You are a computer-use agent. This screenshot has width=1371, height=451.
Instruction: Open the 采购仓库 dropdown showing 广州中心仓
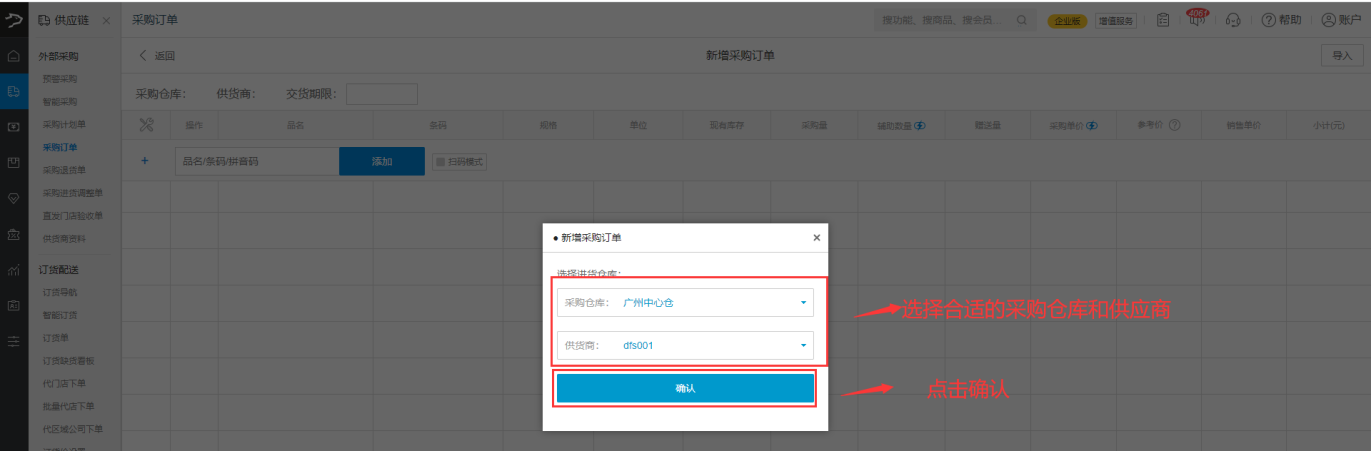click(685, 302)
